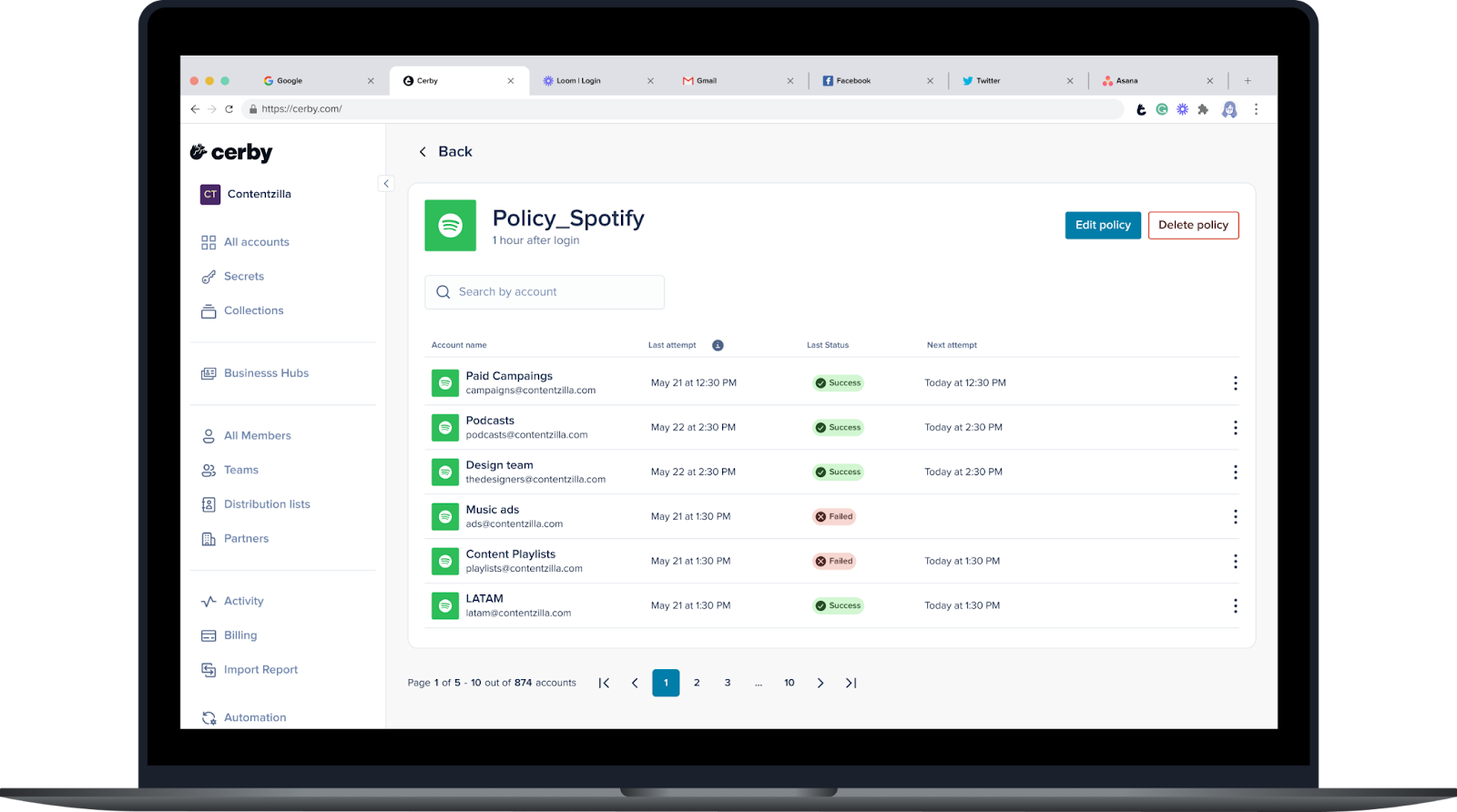Open options menu for LATAM row
The image size is (1457, 812).
1235,606
